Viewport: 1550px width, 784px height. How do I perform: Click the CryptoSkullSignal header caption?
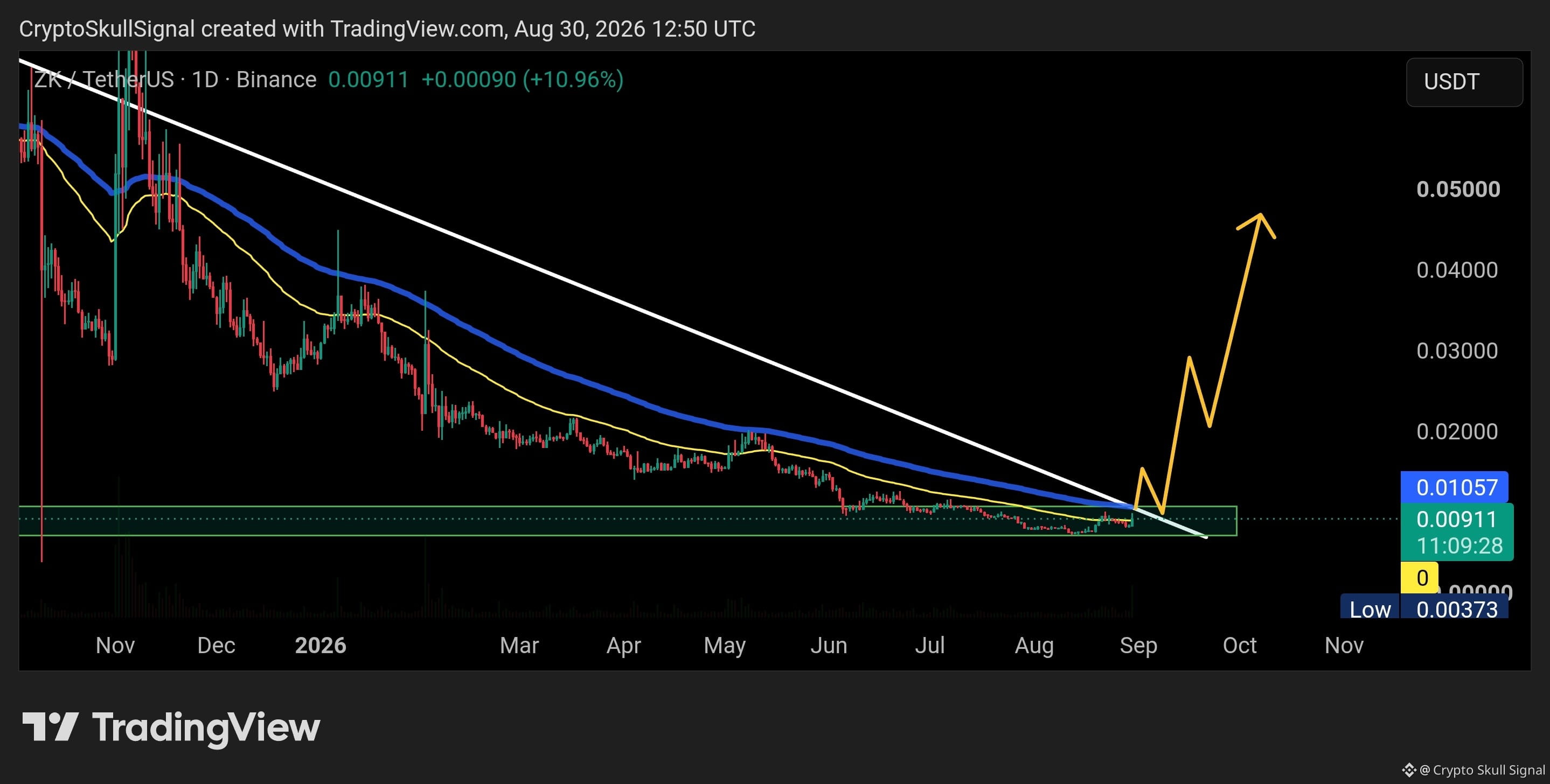tap(387, 29)
